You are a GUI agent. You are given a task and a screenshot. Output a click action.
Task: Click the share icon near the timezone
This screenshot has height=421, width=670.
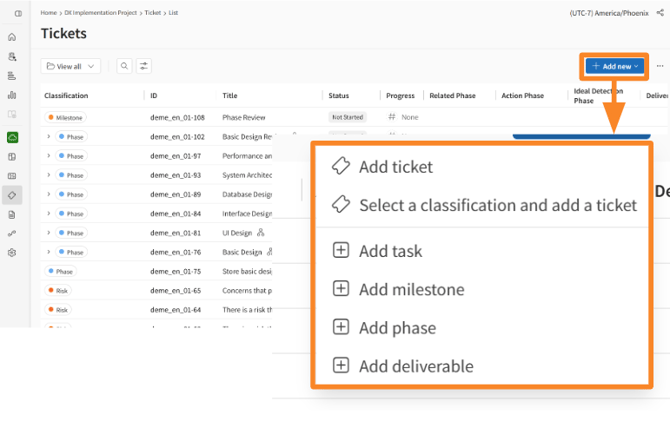[x=660, y=13]
